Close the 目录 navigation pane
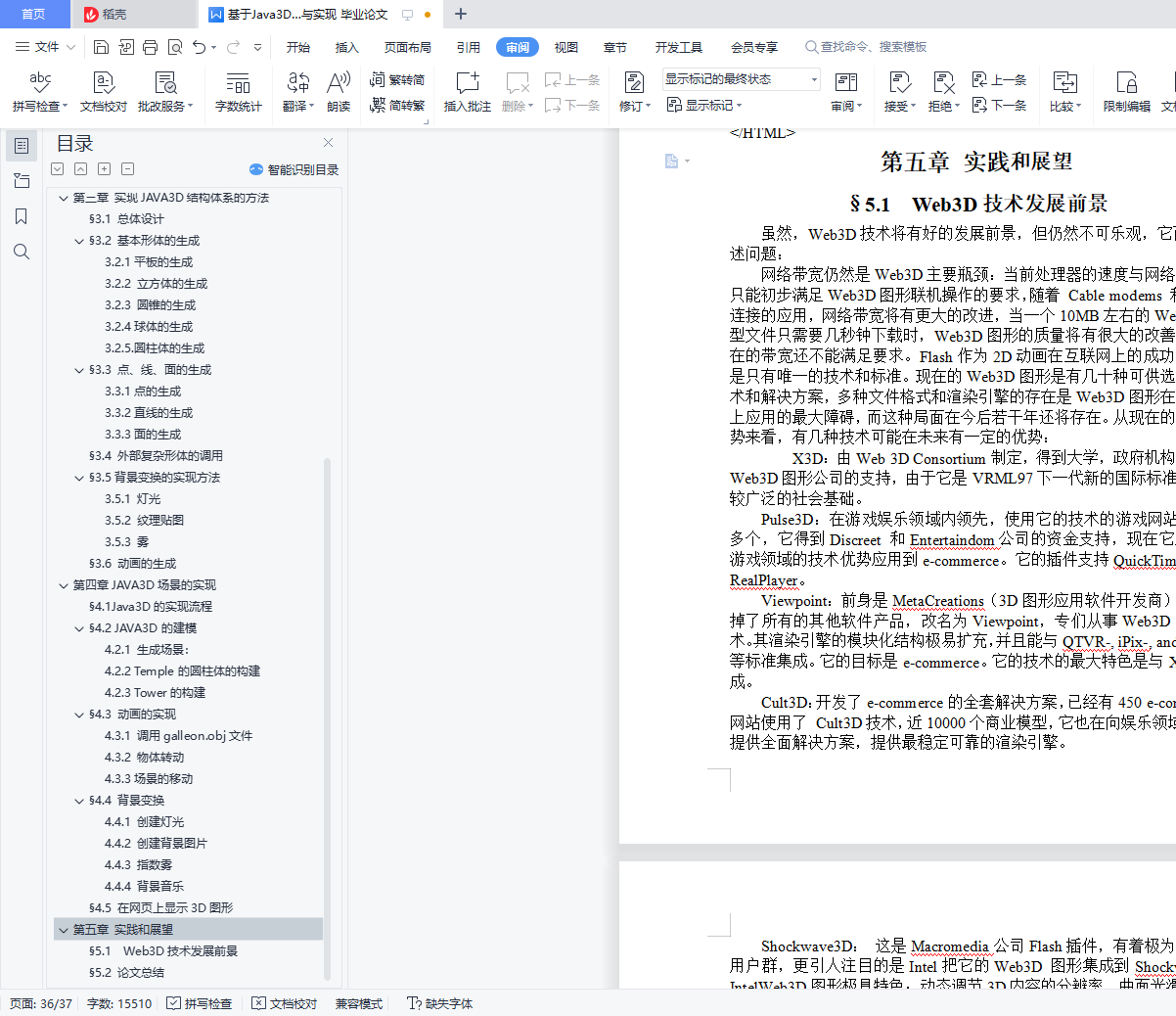1176x1016 pixels. 328,143
